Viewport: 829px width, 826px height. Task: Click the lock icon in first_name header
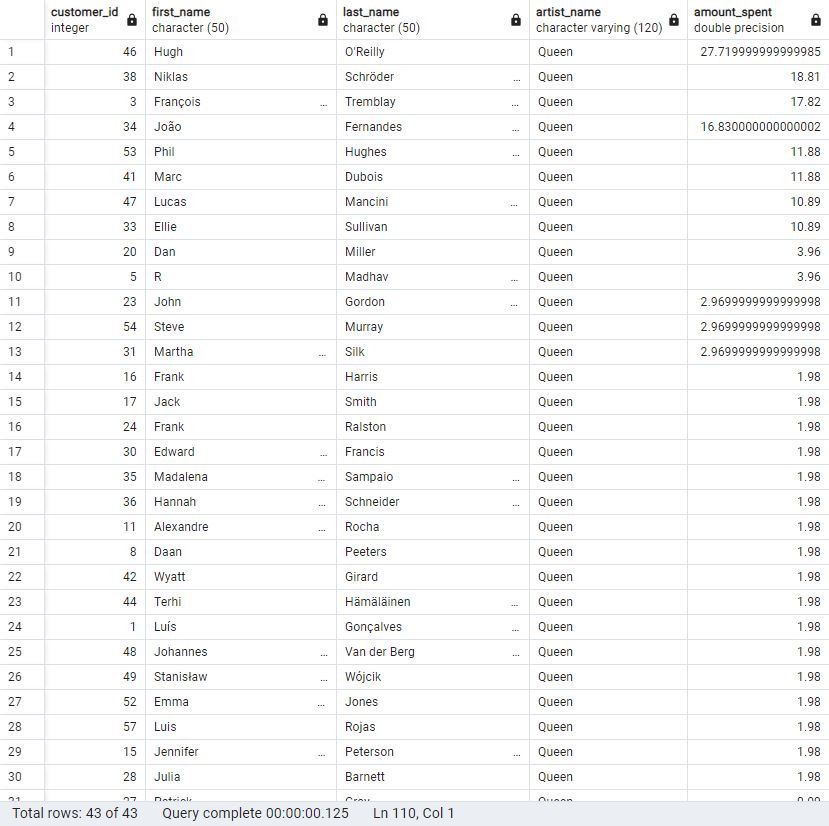(x=323, y=20)
